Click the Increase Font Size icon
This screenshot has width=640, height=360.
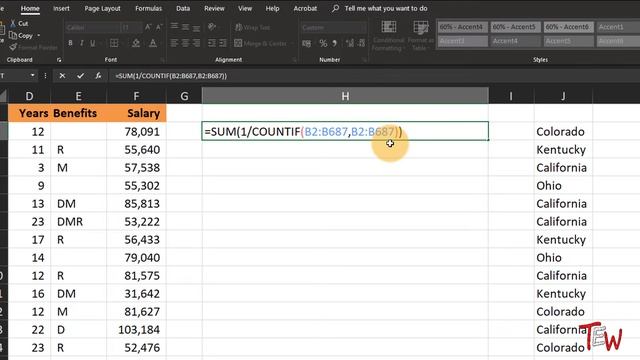[148, 27]
